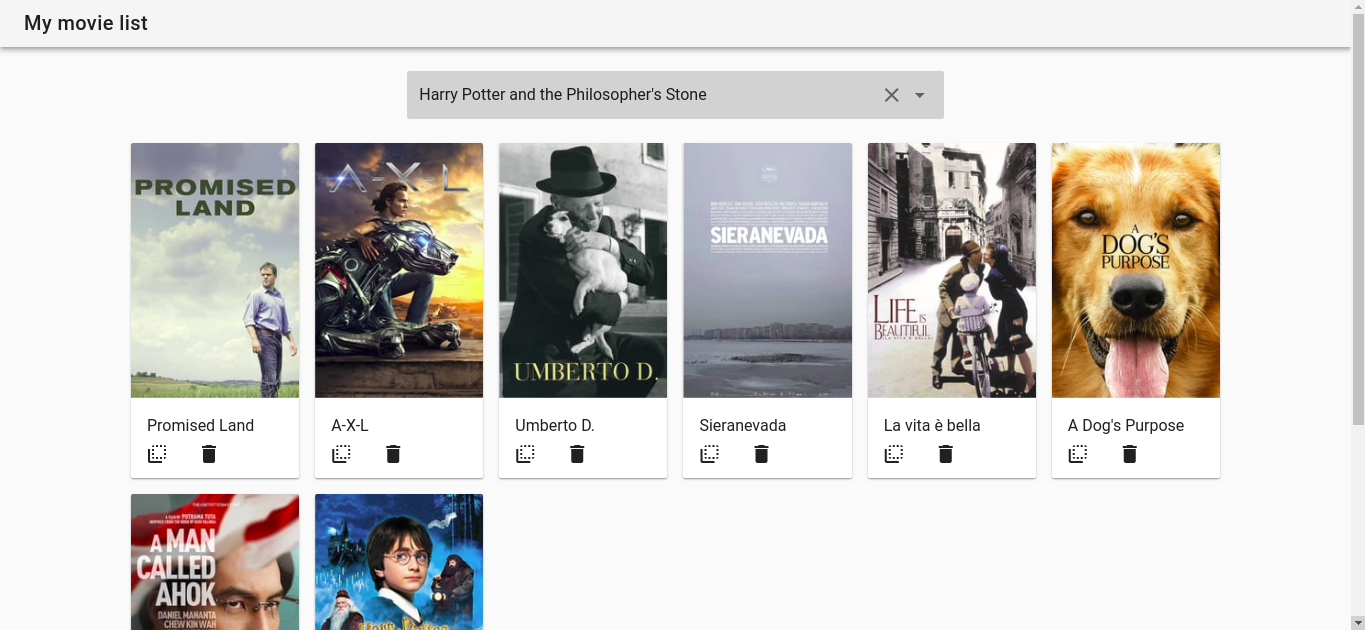Delete the A Dog's Purpose card
This screenshot has height=630, width=1365.
[1130, 454]
